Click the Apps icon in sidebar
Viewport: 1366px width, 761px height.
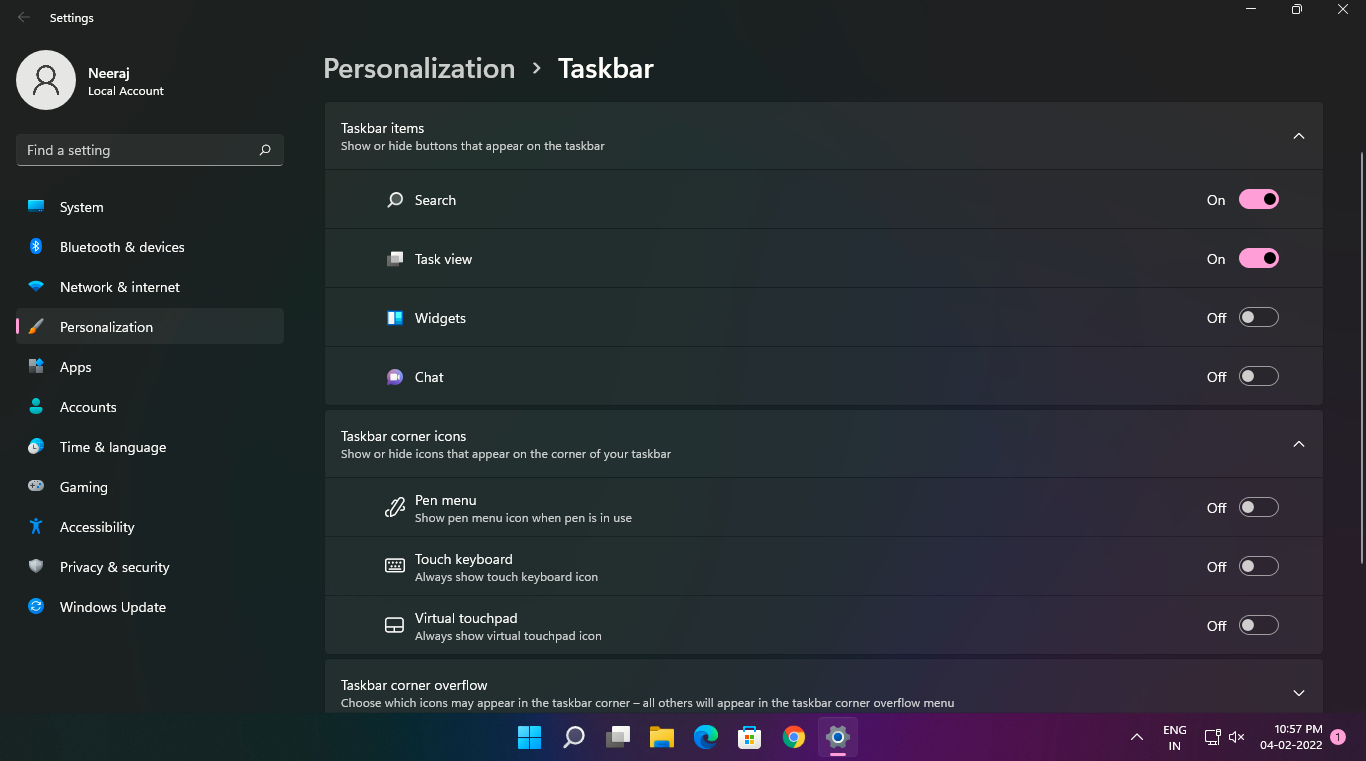click(36, 367)
